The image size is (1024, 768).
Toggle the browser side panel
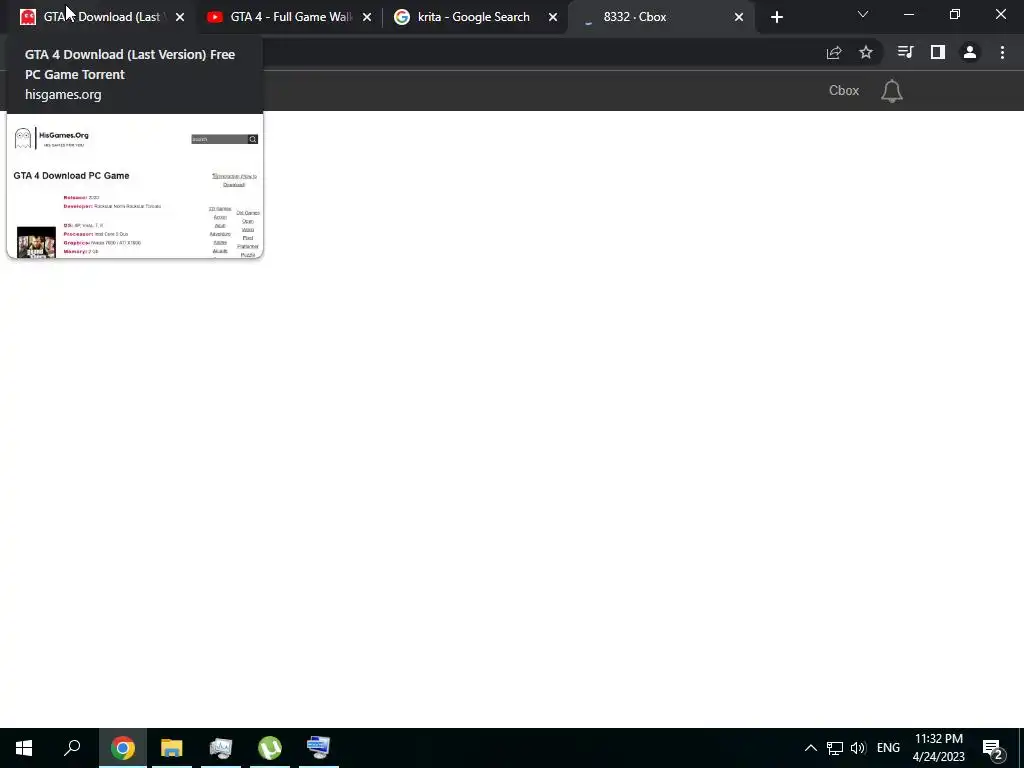tap(938, 52)
